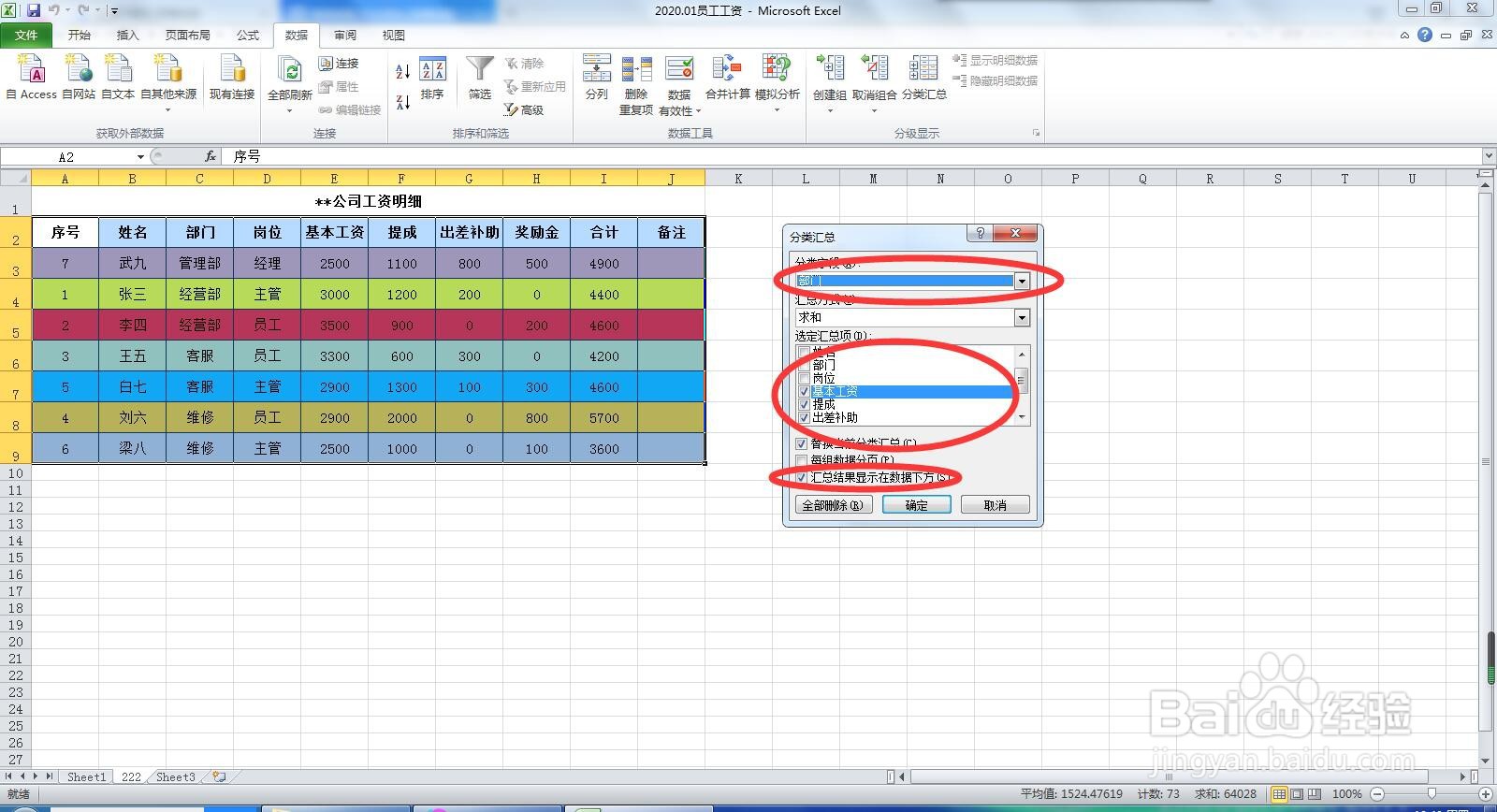Expand 全部刷新 dropdown arrow
Viewport: 1497px width, 812px height.
pos(290,110)
